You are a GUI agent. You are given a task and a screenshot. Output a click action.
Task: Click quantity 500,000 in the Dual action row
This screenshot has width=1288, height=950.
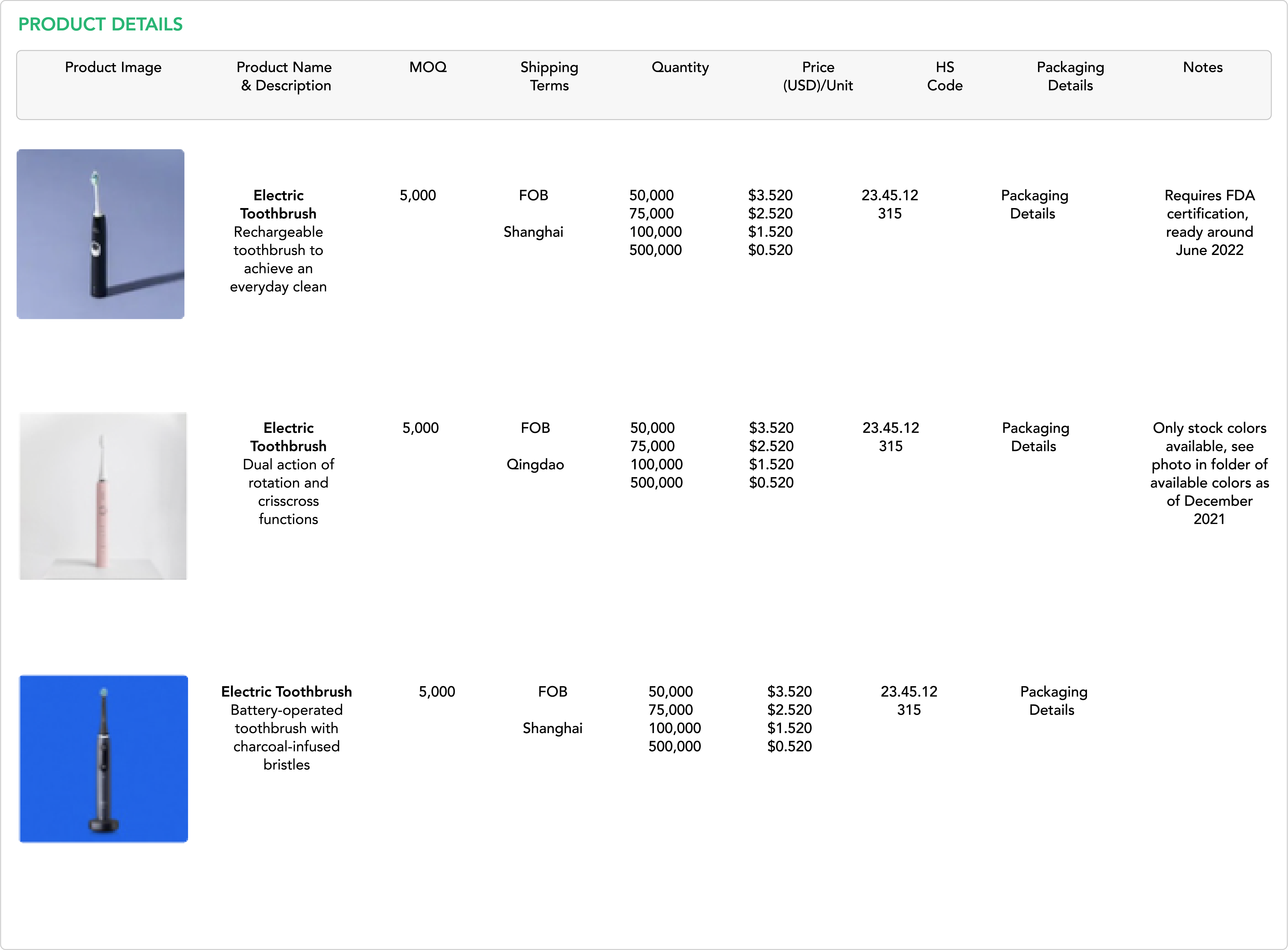(656, 483)
